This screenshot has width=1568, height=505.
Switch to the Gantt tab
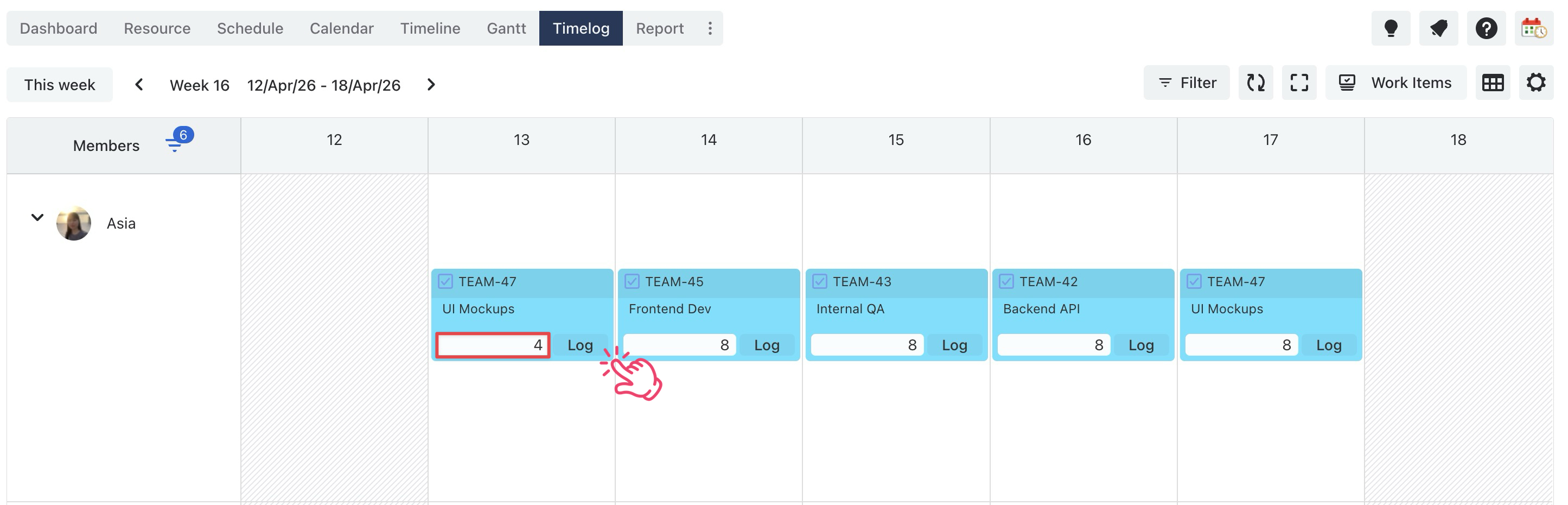click(x=506, y=28)
